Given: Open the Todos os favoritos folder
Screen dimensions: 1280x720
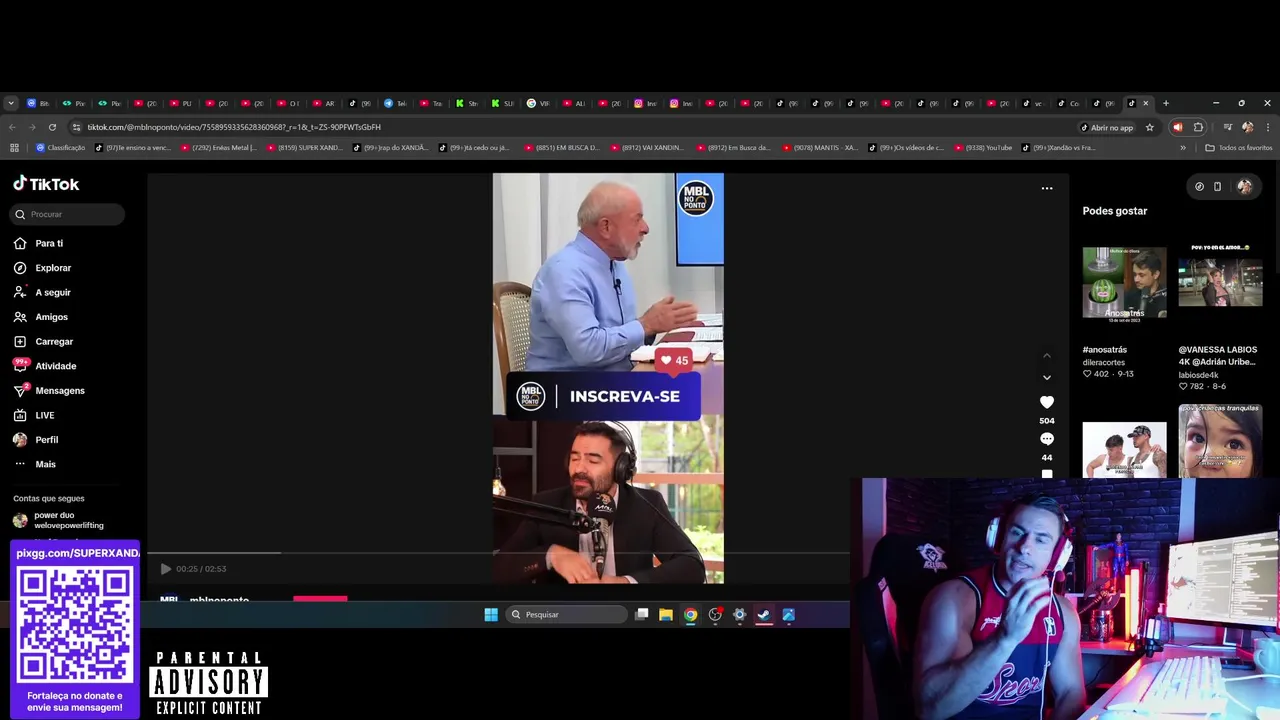Looking at the screenshot, I should (x=1238, y=148).
